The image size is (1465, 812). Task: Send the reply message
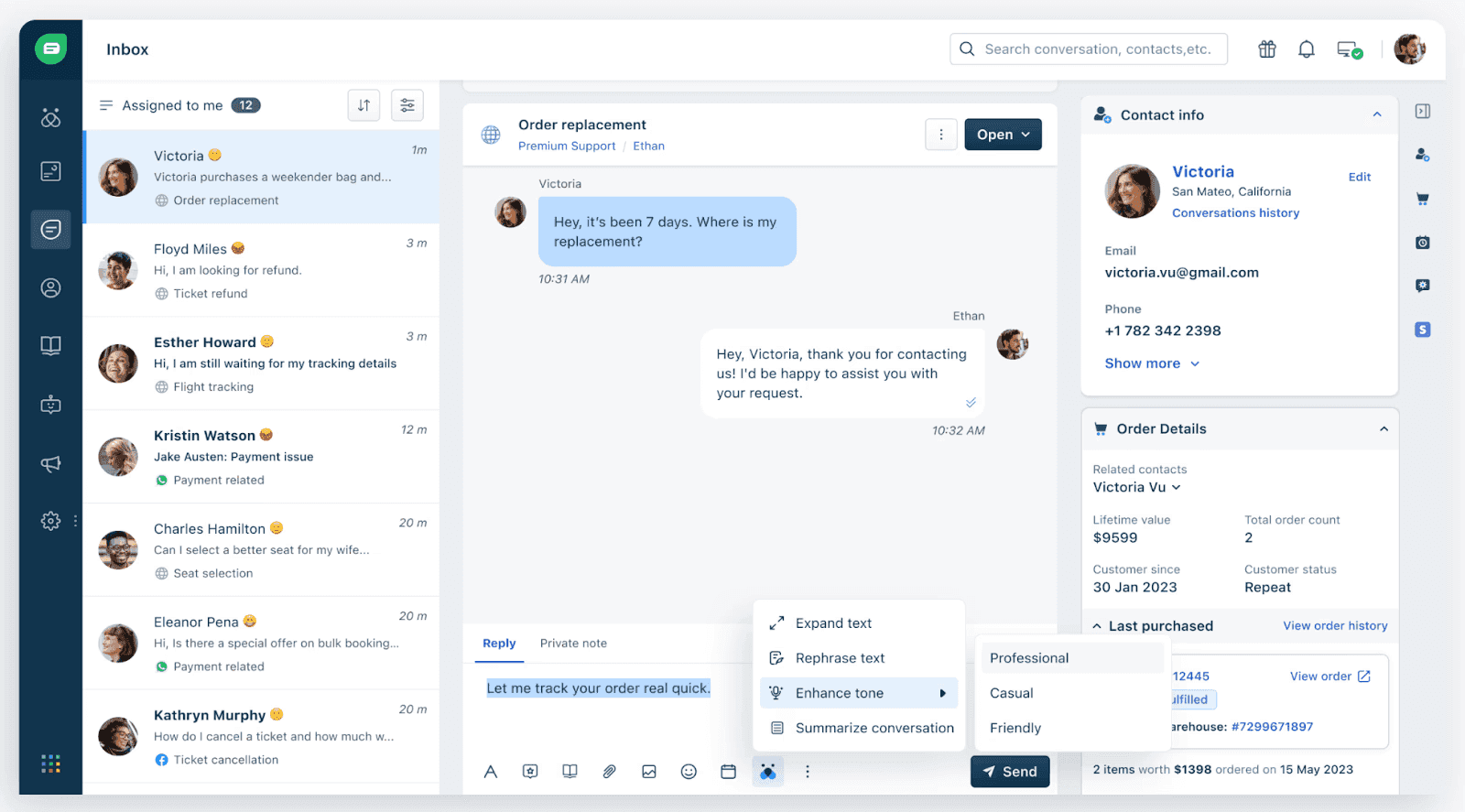point(1010,772)
